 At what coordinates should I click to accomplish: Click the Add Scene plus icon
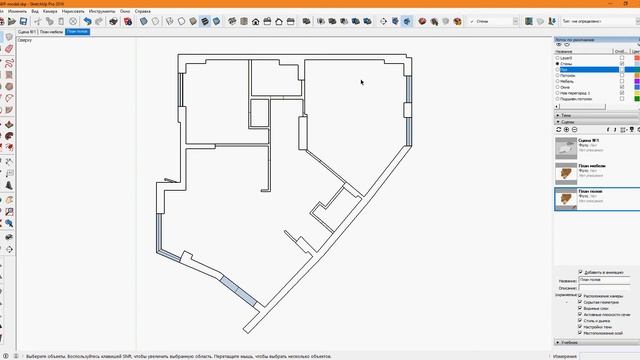tap(567, 129)
